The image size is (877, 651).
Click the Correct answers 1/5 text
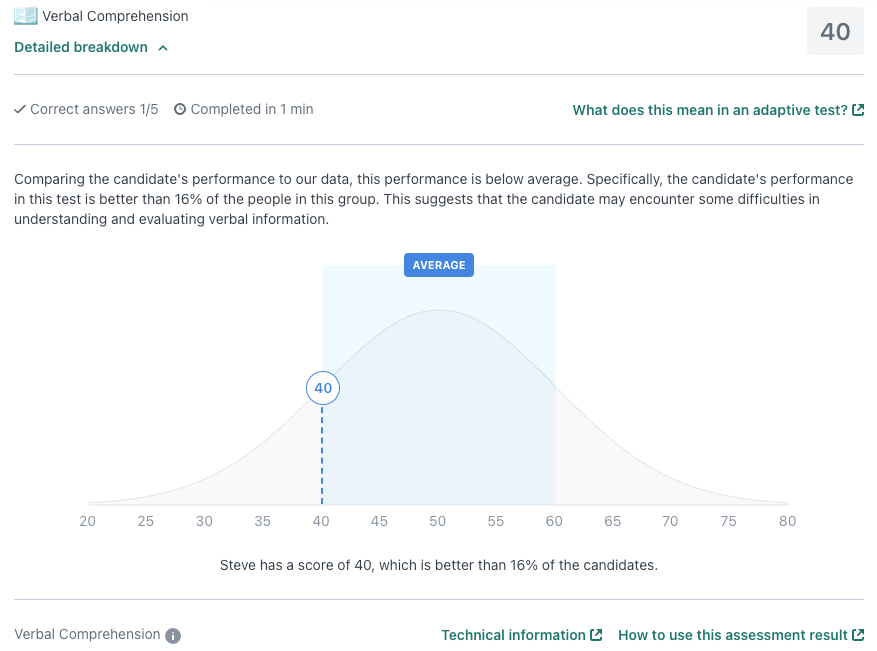[x=94, y=110]
